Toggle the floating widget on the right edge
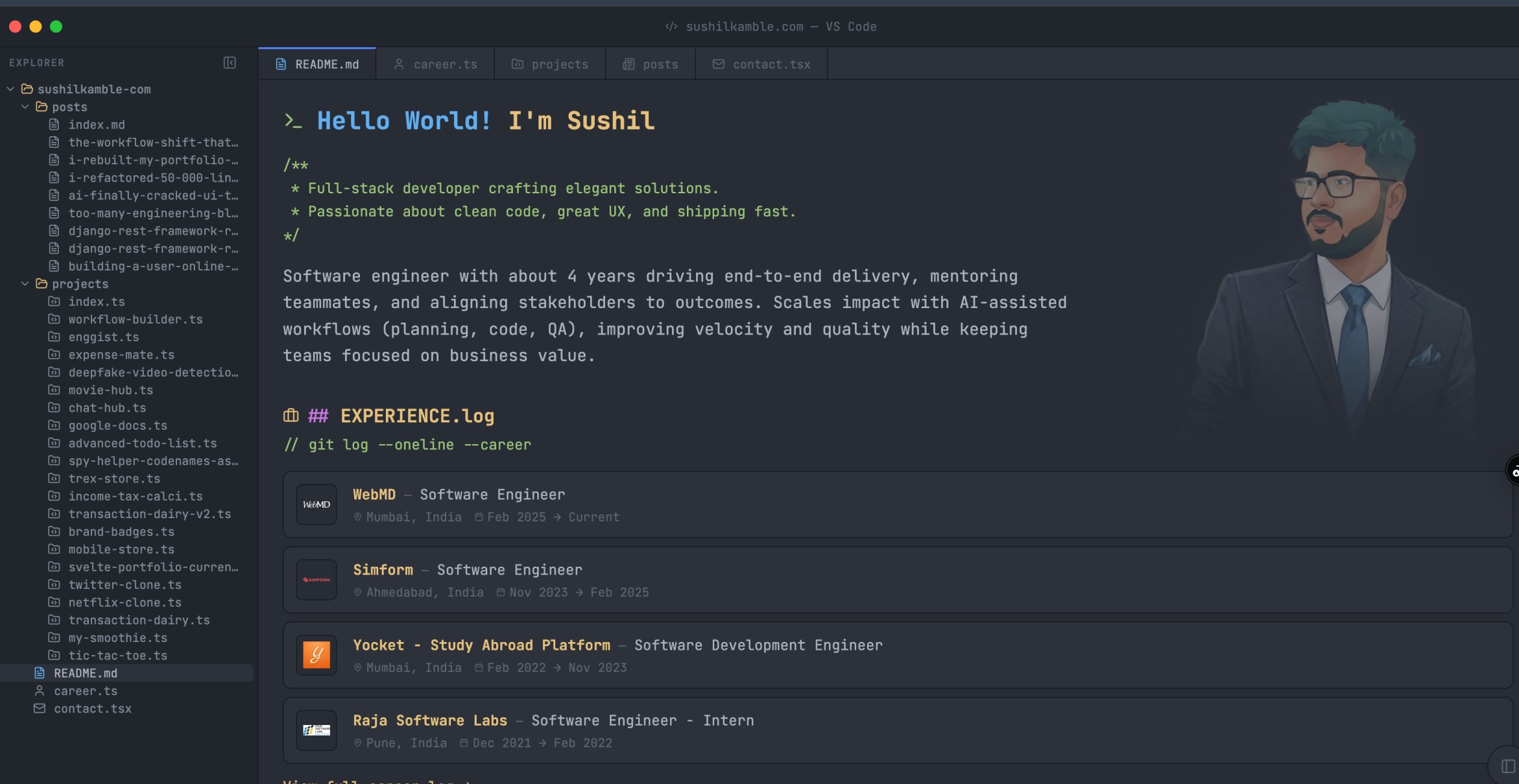The image size is (1519, 784). point(1514,469)
